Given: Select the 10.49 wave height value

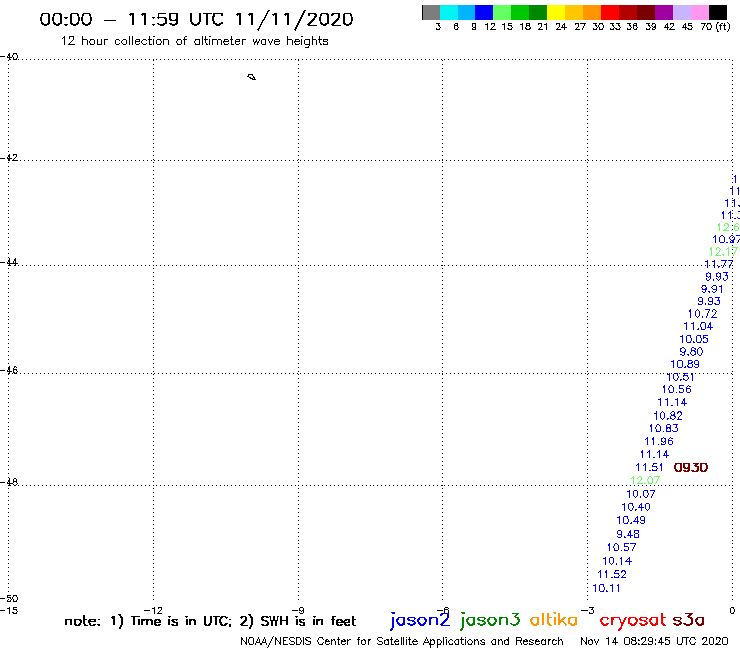Looking at the screenshot, I should 631,520.
